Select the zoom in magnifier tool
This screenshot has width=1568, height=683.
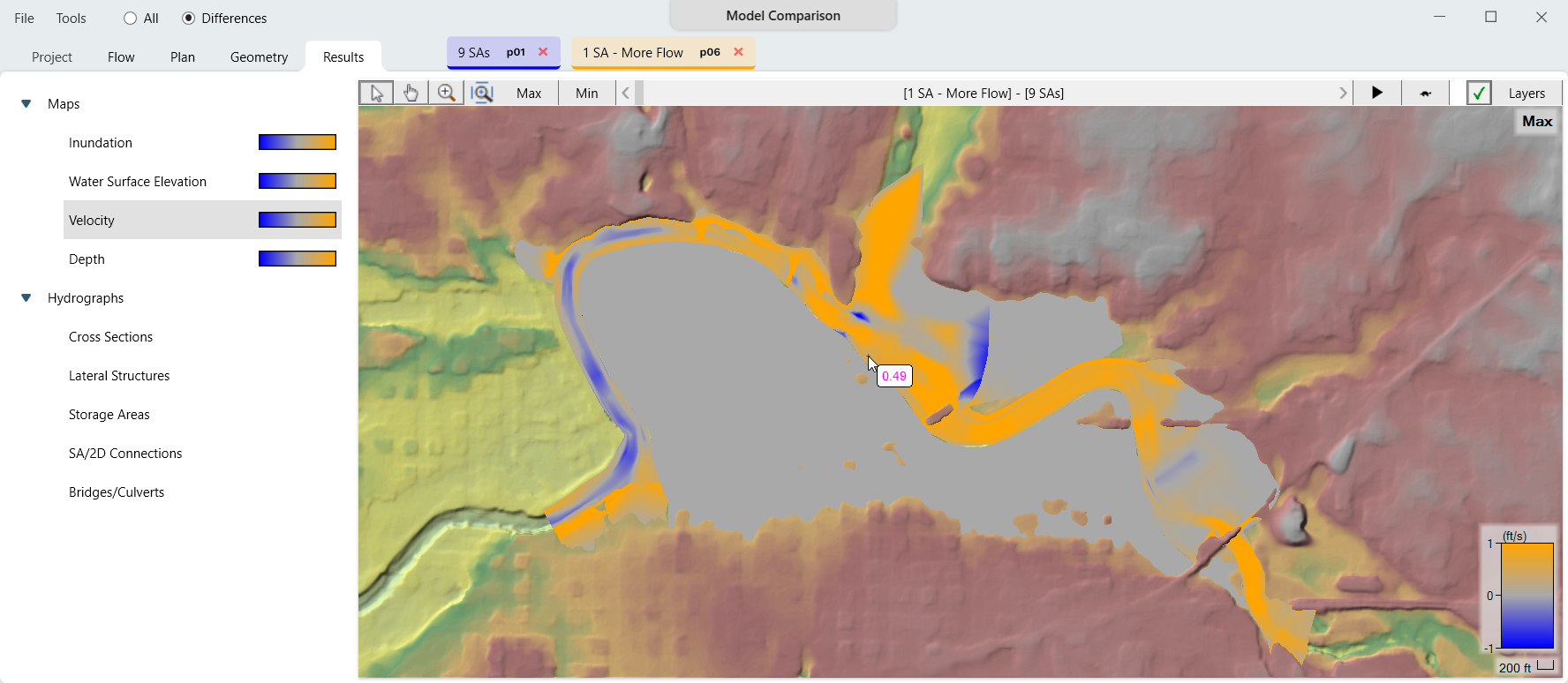pyautogui.click(x=447, y=93)
